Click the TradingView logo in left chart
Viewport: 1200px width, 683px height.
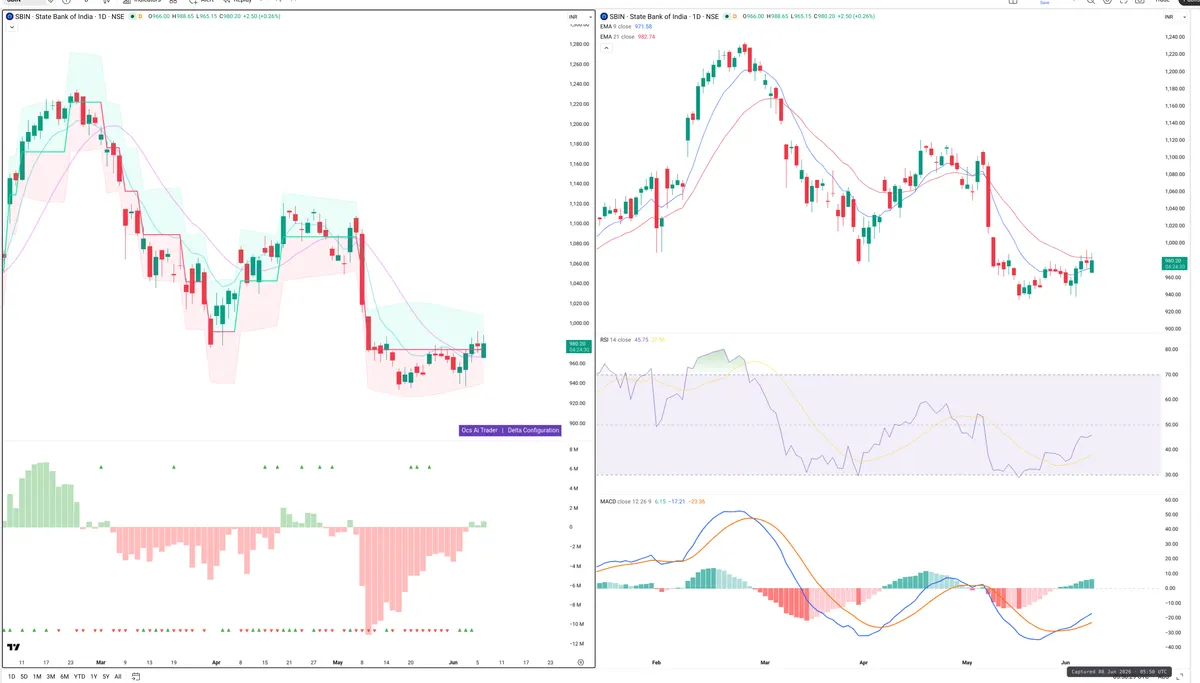tap(14, 648)
